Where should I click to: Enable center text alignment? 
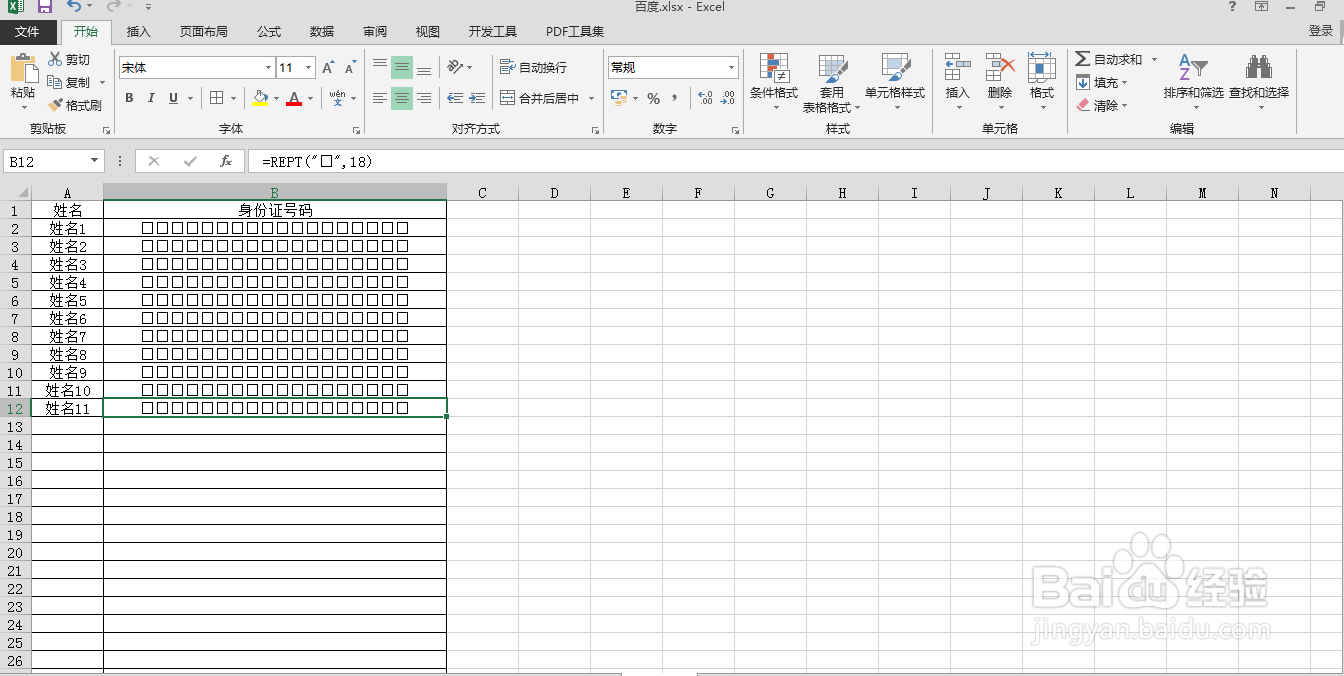click(x=401, y=98)
